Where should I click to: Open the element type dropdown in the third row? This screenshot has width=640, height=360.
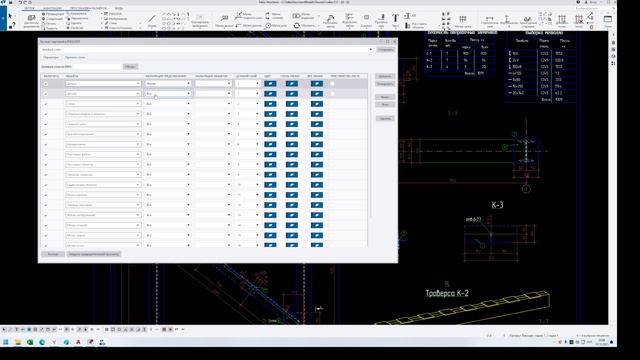point(103,104)
